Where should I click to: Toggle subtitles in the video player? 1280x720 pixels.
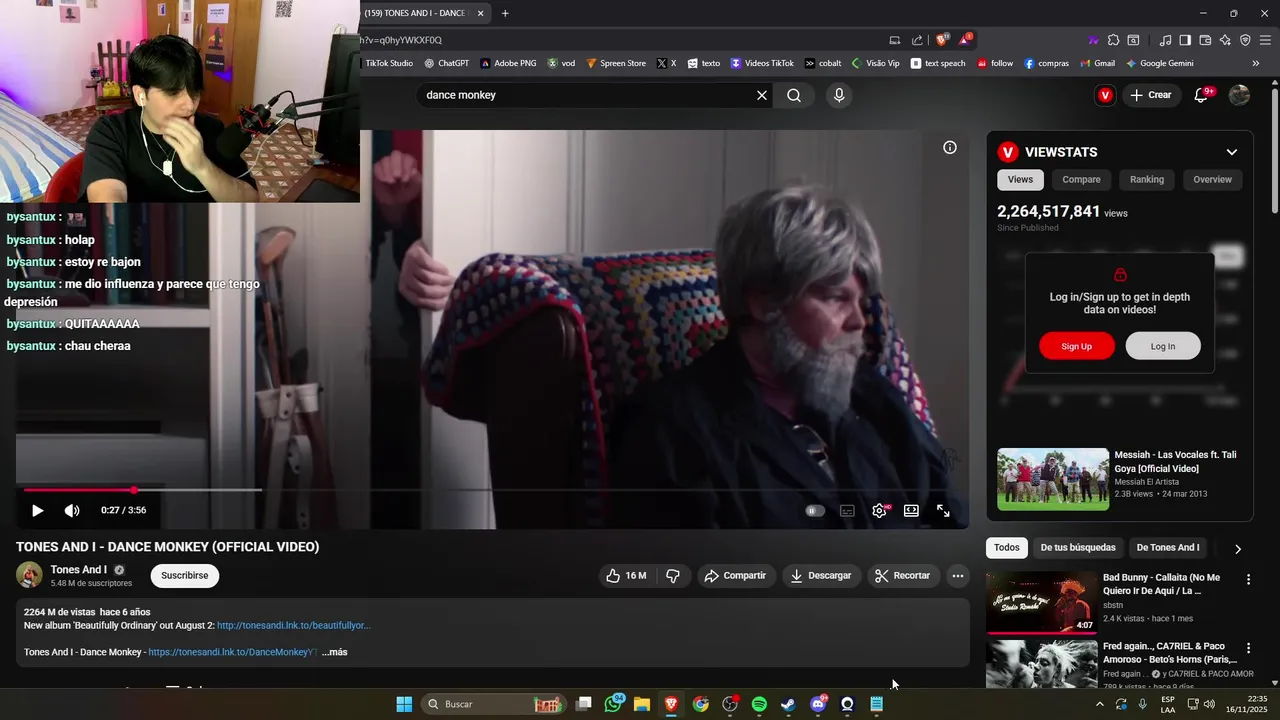[x=847, y=511]
